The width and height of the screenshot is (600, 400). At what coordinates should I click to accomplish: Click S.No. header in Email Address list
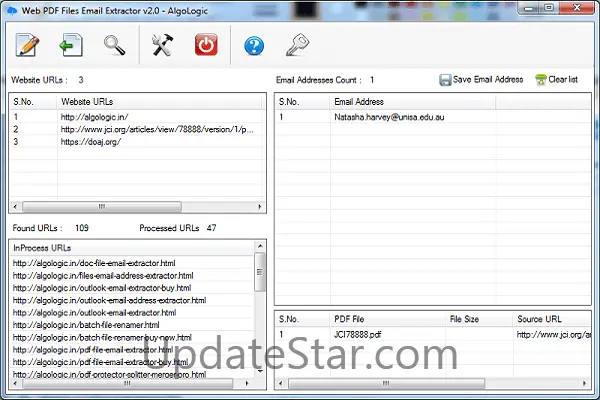[x=303, y=102]
